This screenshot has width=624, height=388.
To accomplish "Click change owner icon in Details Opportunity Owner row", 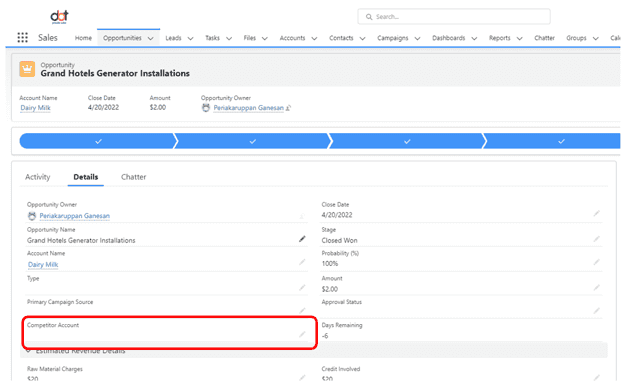I will click(x=302, y=216).
